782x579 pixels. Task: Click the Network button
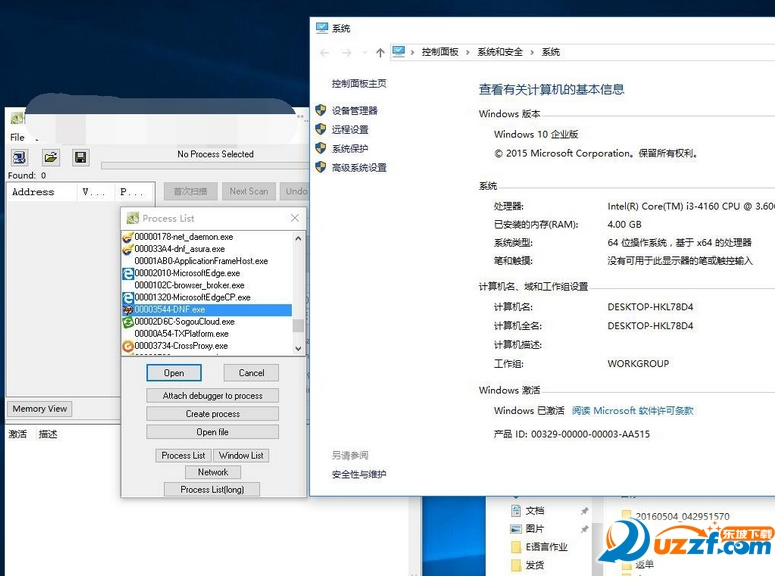coord(213,472)
